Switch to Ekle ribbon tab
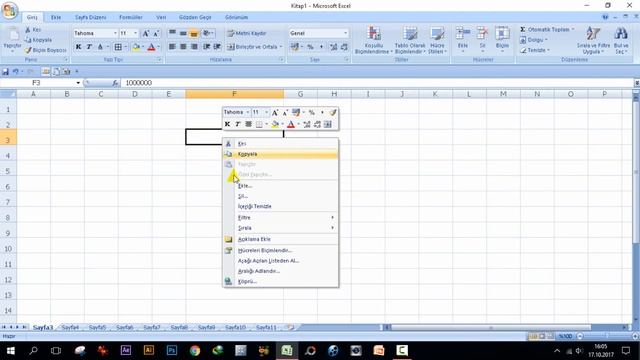This screenshot has width=640, height=360. coord(56,17)
